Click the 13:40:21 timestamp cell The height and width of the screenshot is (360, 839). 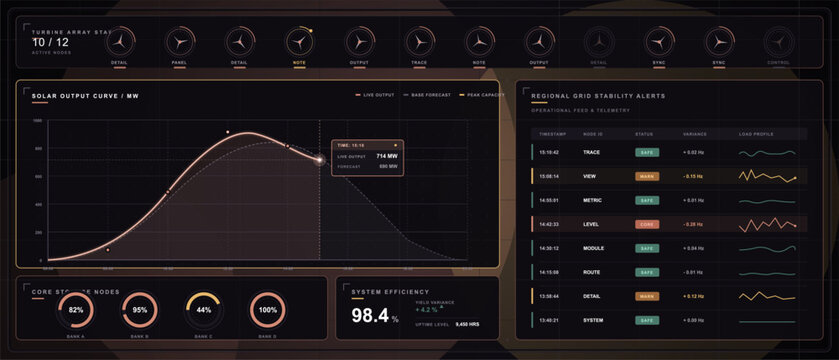(x=549, y=320)
